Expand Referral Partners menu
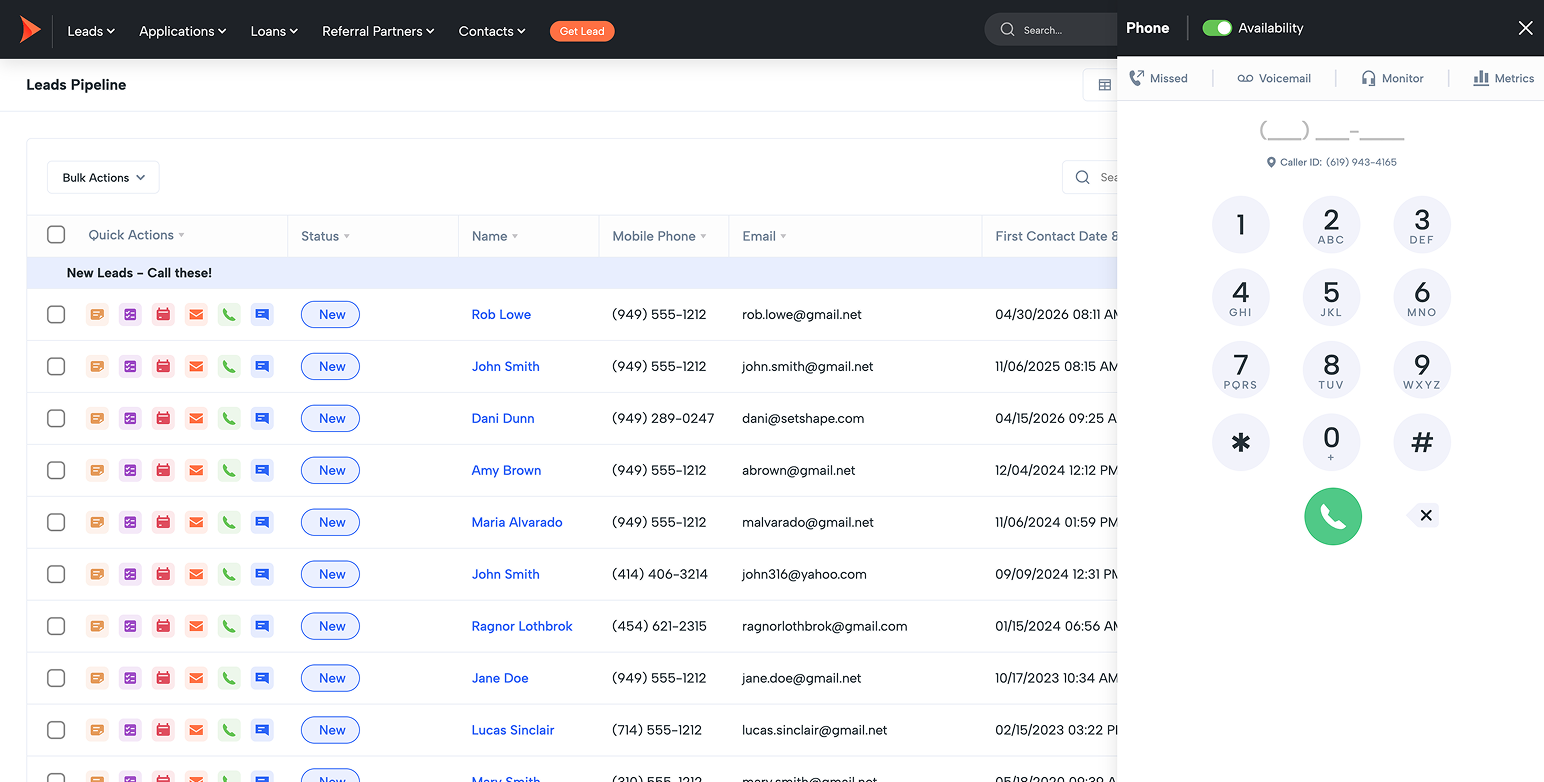Viewport: 1544px width, 782px height. pos(378,31)
